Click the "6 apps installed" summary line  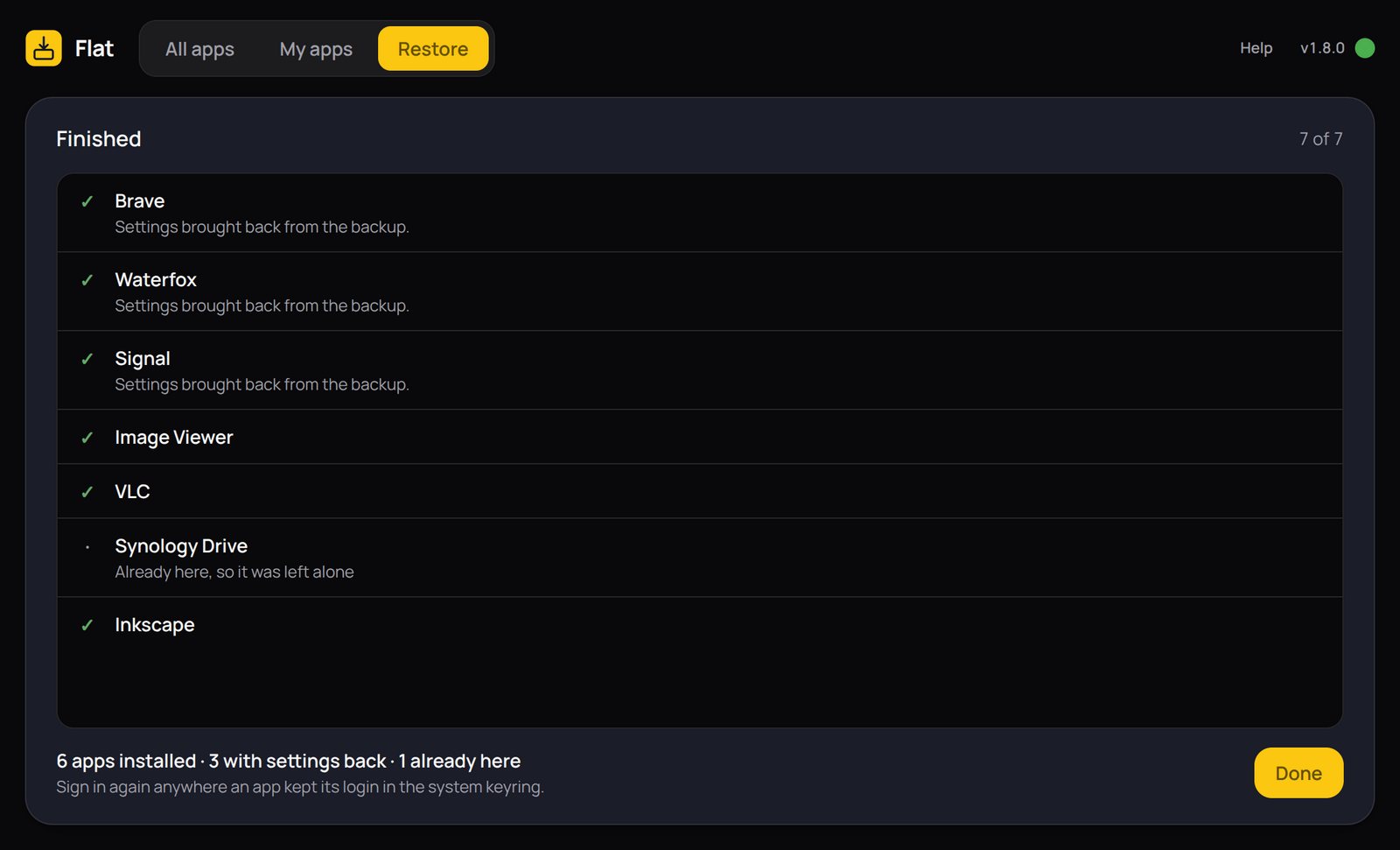[289, 761]
